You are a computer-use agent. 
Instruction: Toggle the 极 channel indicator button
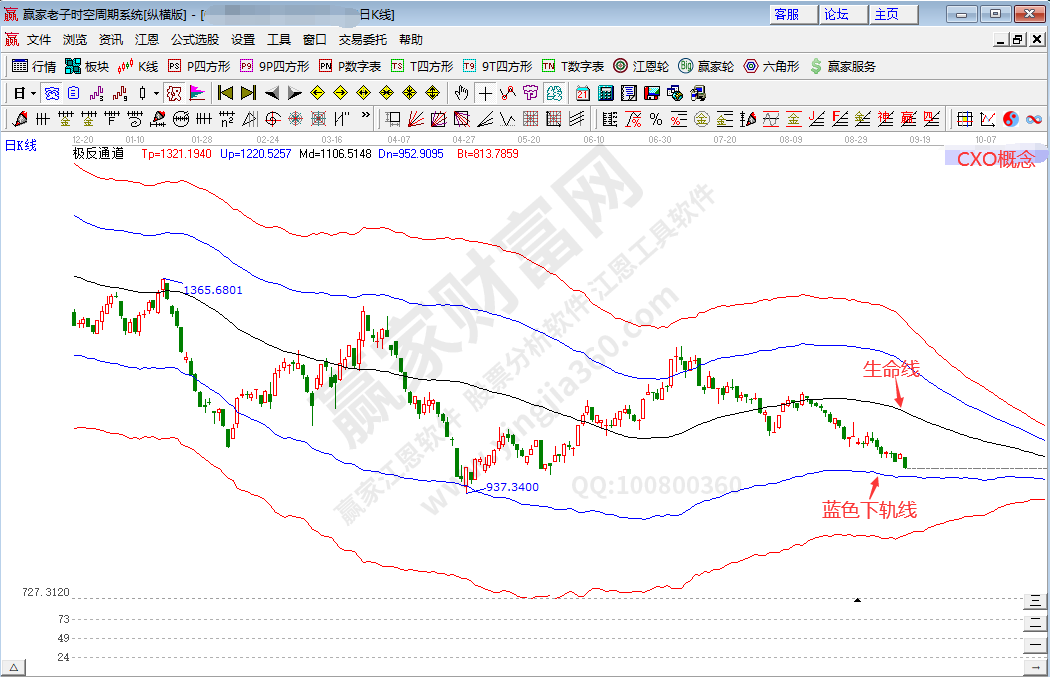(x=174, y=93)
